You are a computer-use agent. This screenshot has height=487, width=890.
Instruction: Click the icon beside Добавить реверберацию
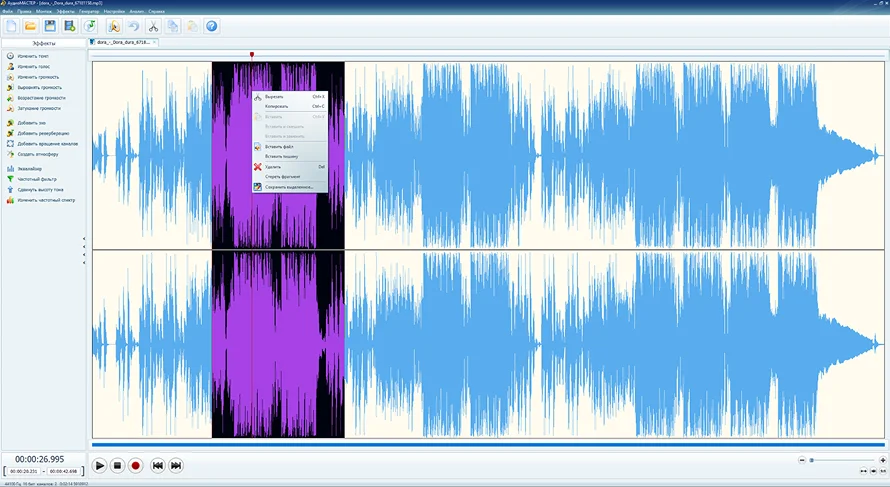point(10,133)
